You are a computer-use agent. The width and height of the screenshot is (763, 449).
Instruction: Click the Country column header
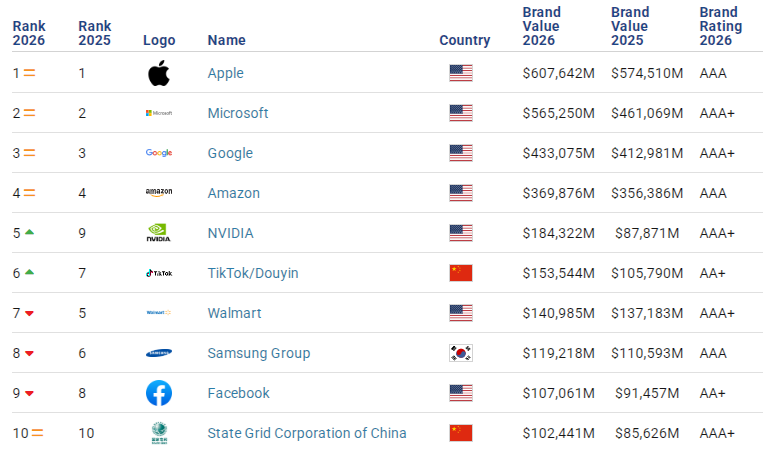click(x=464, y=41)
